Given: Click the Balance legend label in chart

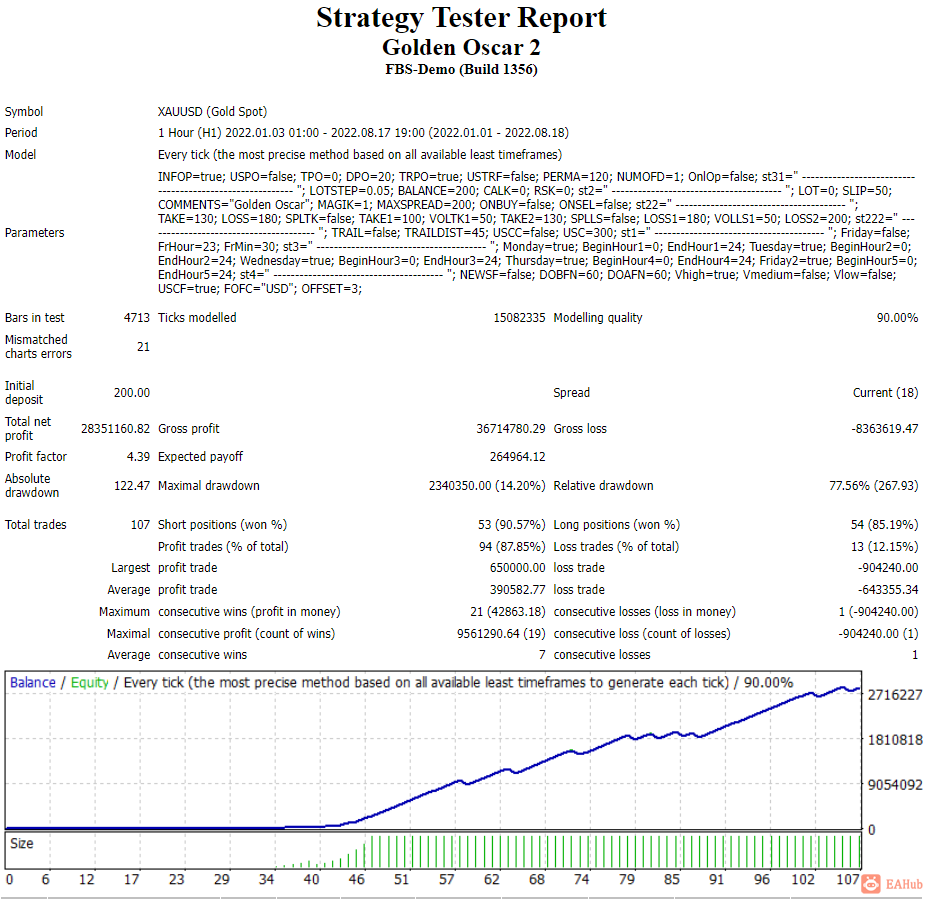Looking at the screenshot, I should 33,683.
